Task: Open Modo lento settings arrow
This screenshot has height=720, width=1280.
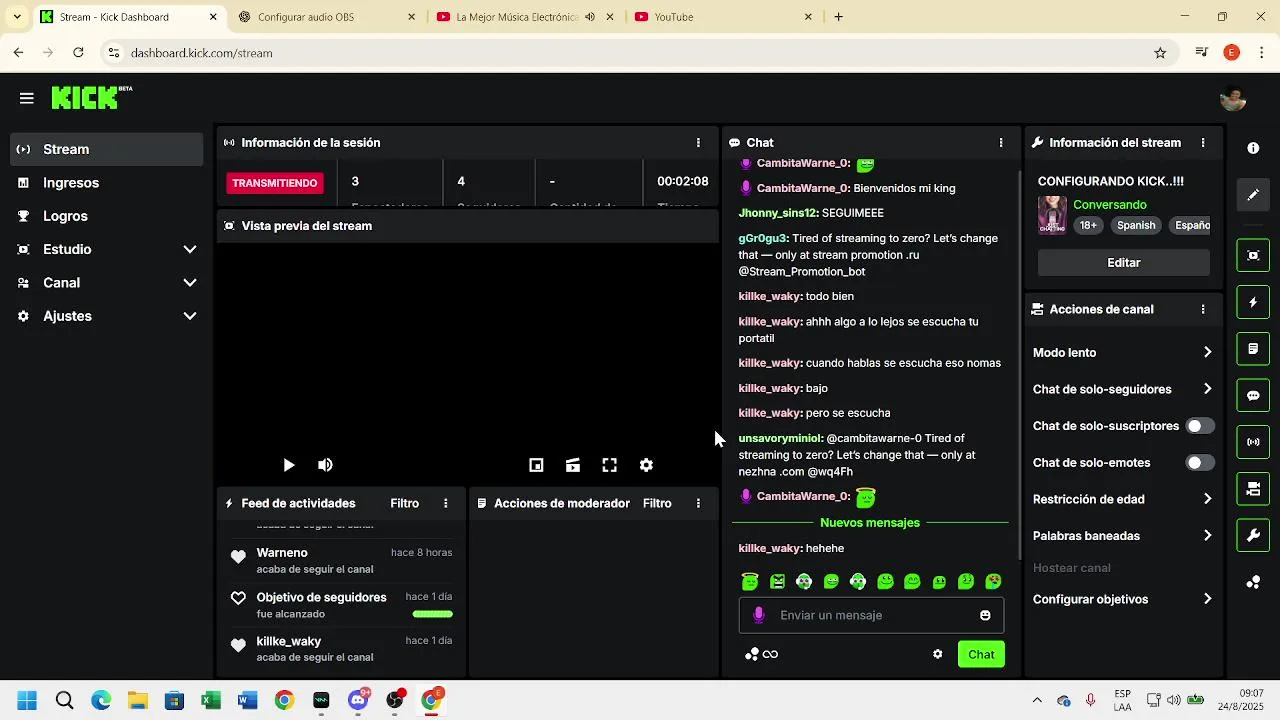Action: (1207, 353)
